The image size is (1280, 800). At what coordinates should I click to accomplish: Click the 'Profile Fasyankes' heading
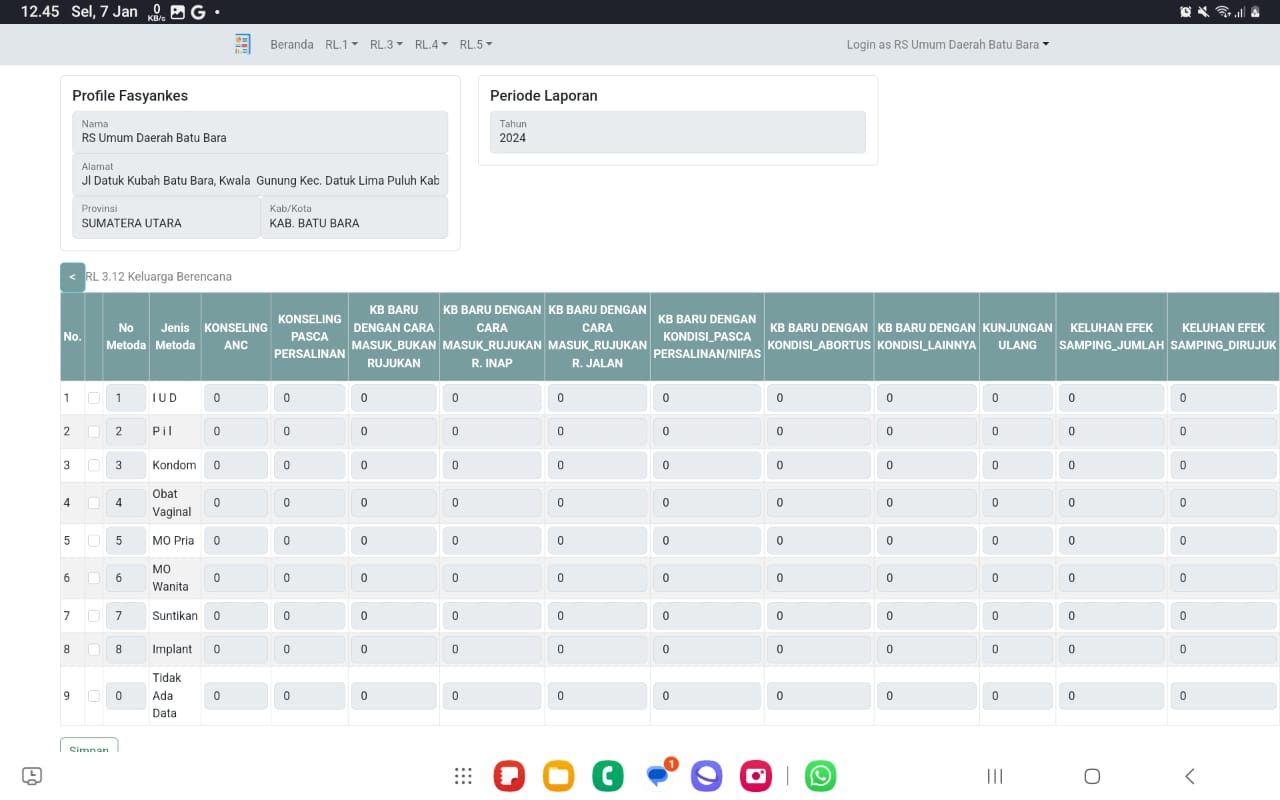tap(130, 96)
